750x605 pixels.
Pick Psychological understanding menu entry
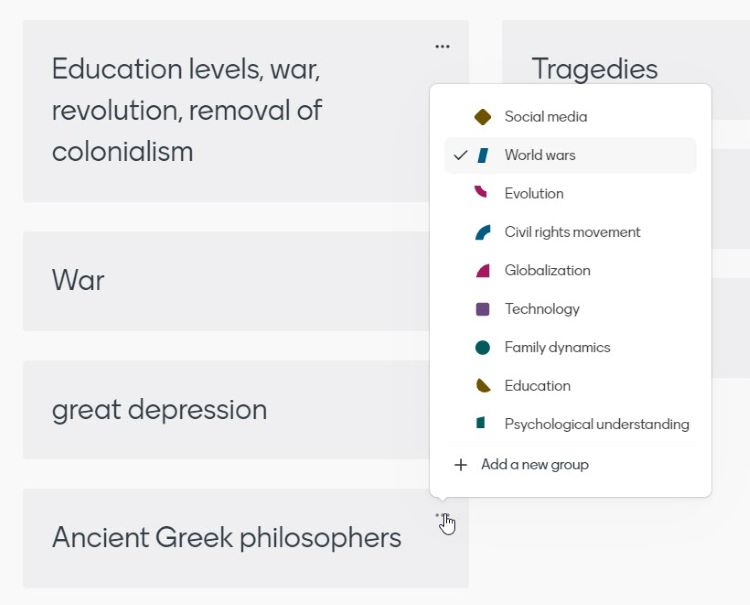[596, 424]
